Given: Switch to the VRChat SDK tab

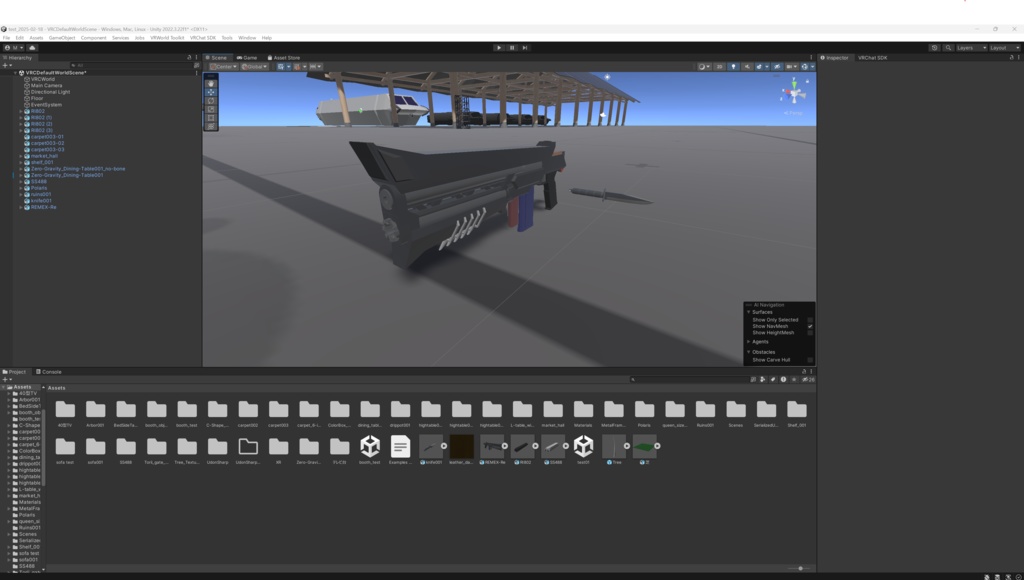Looking at the screenshot, I should pos(872,57).
